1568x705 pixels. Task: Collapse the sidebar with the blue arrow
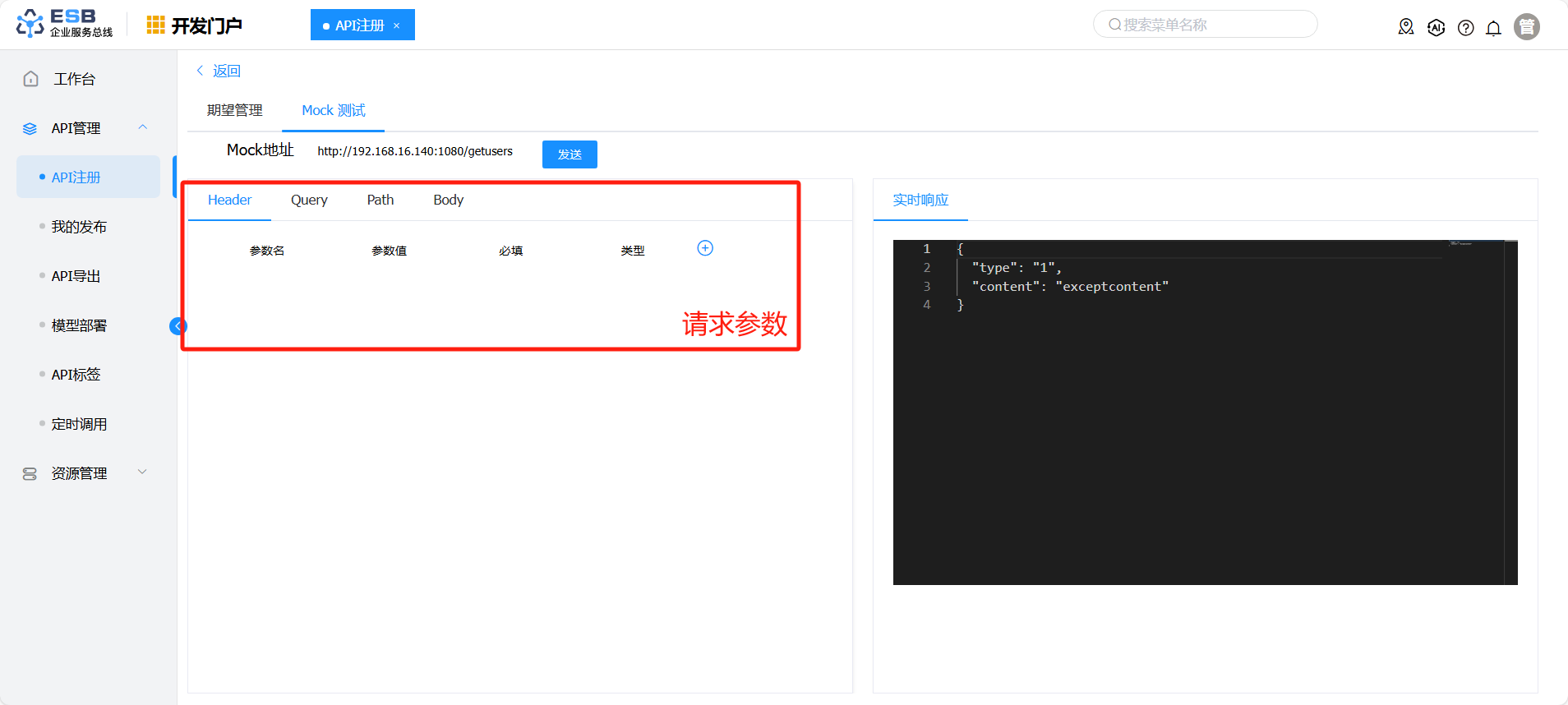point(178,326)
